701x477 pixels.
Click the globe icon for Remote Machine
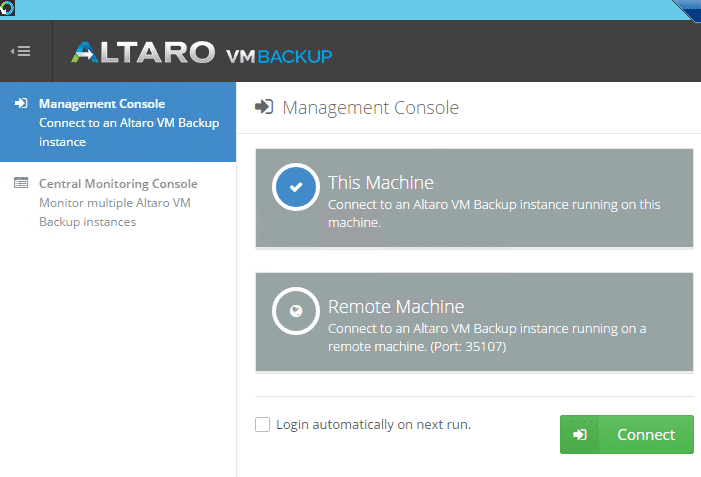tap(296, 311)
